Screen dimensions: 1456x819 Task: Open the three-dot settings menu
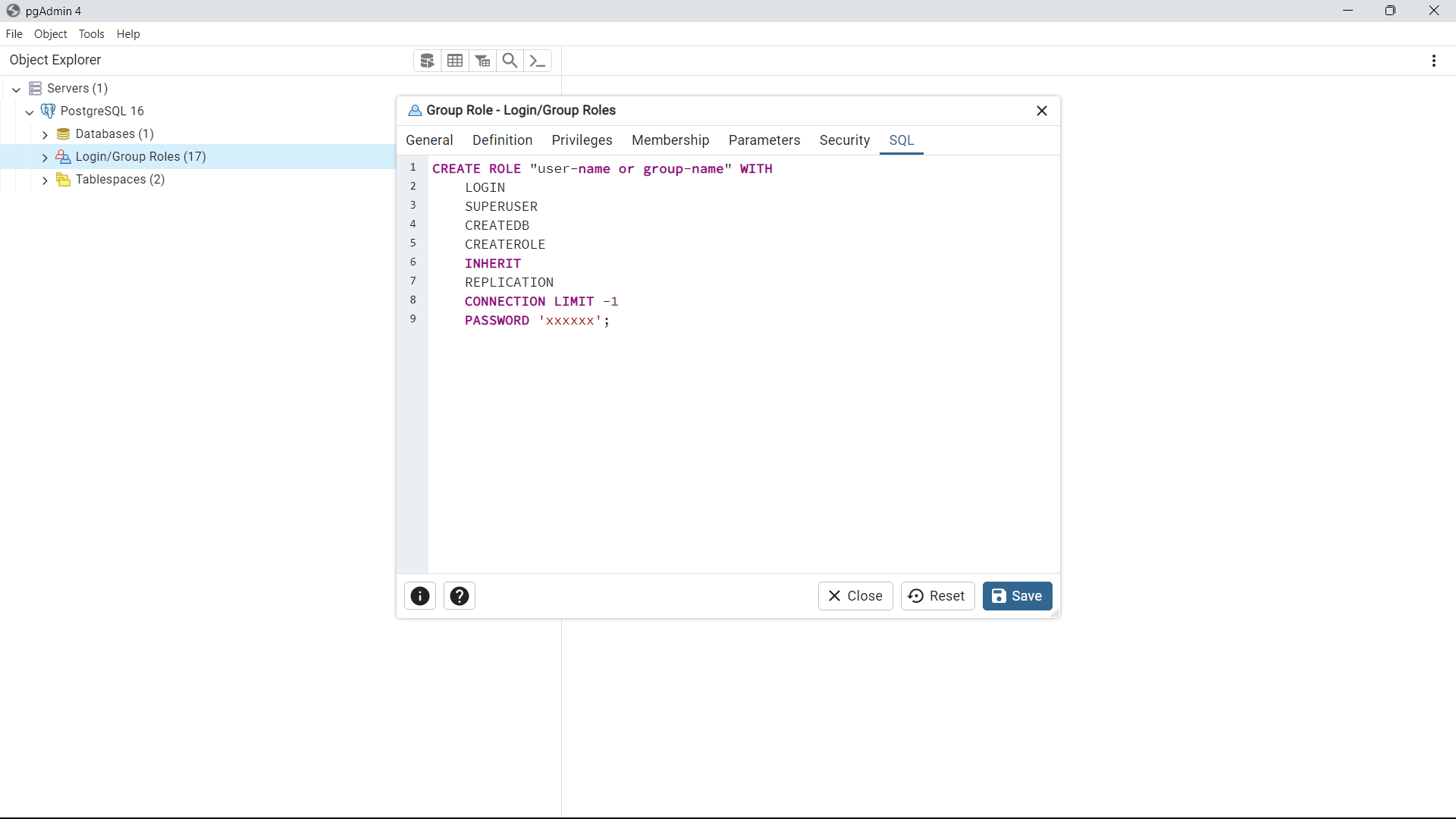point(1434,61)
